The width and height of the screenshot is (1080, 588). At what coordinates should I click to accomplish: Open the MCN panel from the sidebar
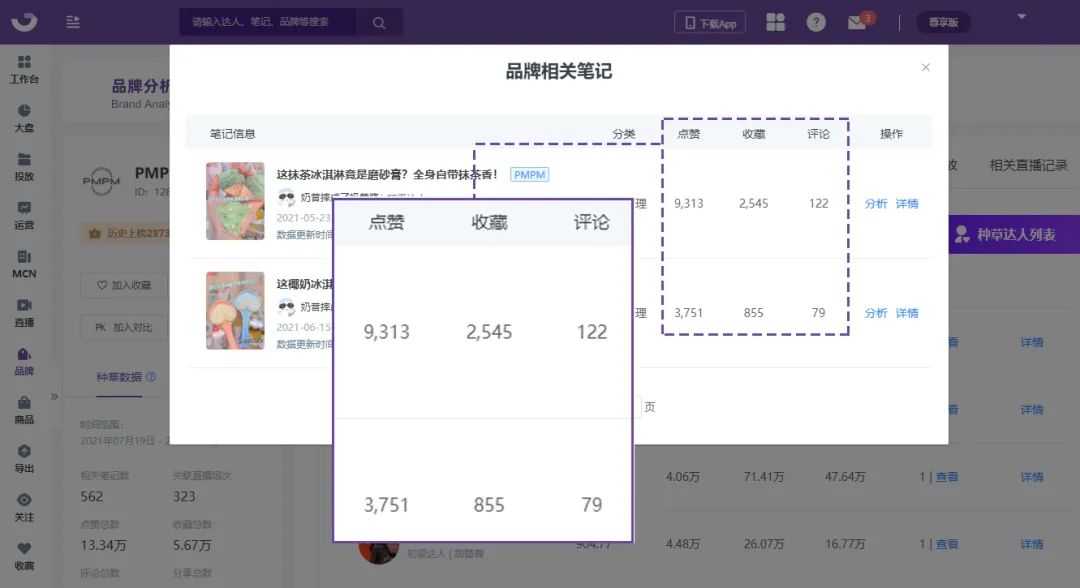(24, 264)
